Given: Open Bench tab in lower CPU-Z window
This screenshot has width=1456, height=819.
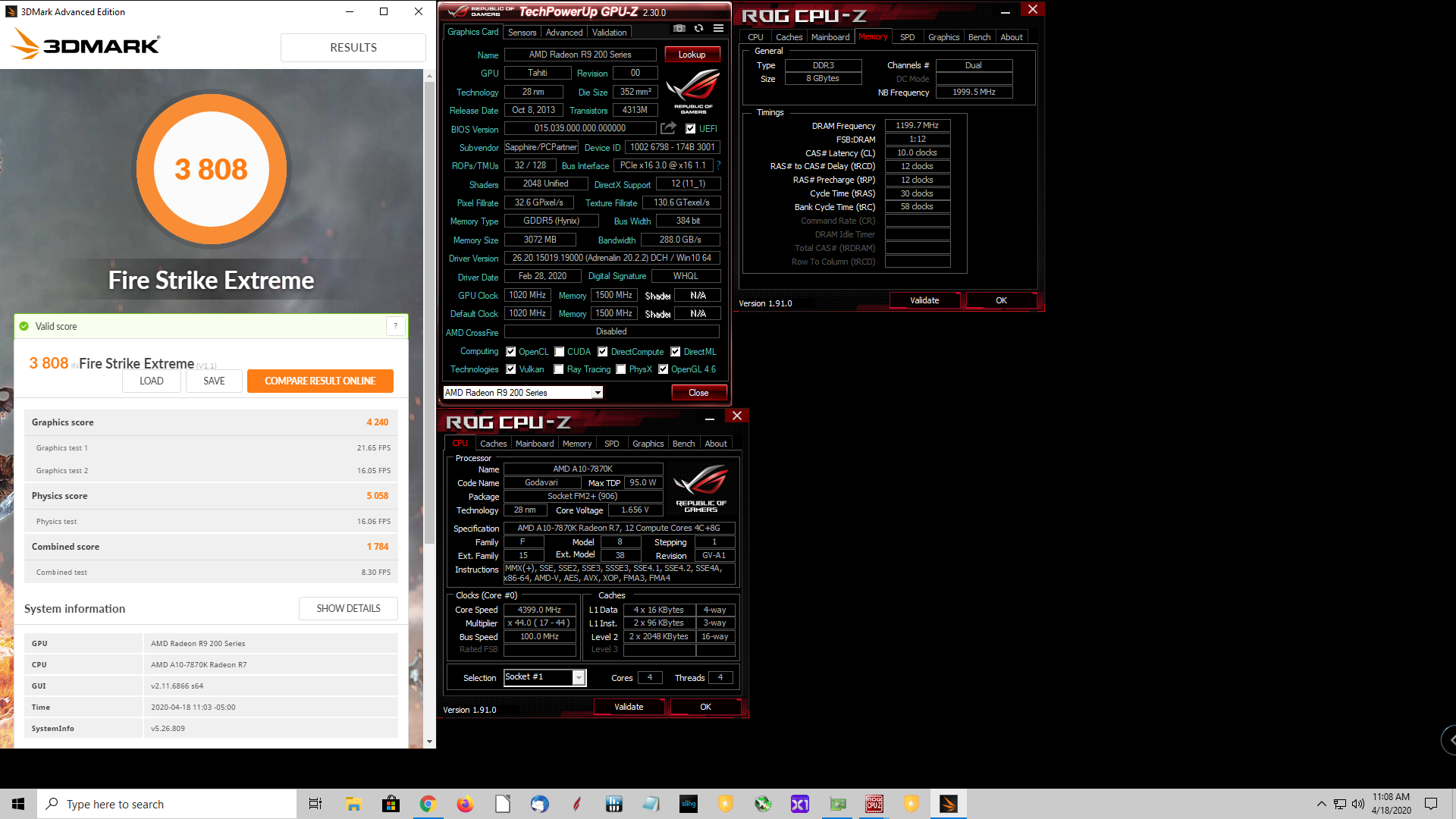Looking at the screenshot, I should pyautogui.click(x=683, y=444).
